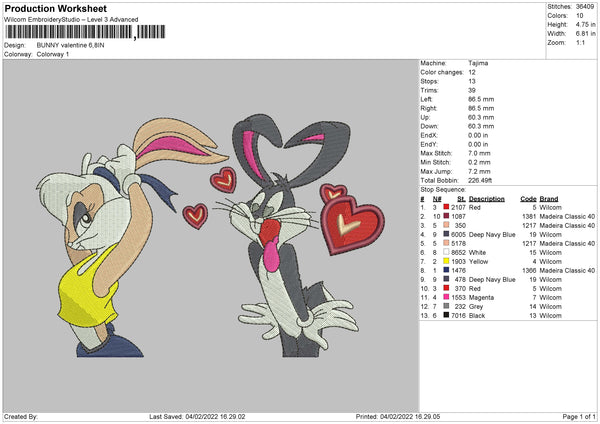Click the Max Stitch value 7.0 mm
Image resolution: width=600 pixels, height=424 pixels.
(479, 153)
